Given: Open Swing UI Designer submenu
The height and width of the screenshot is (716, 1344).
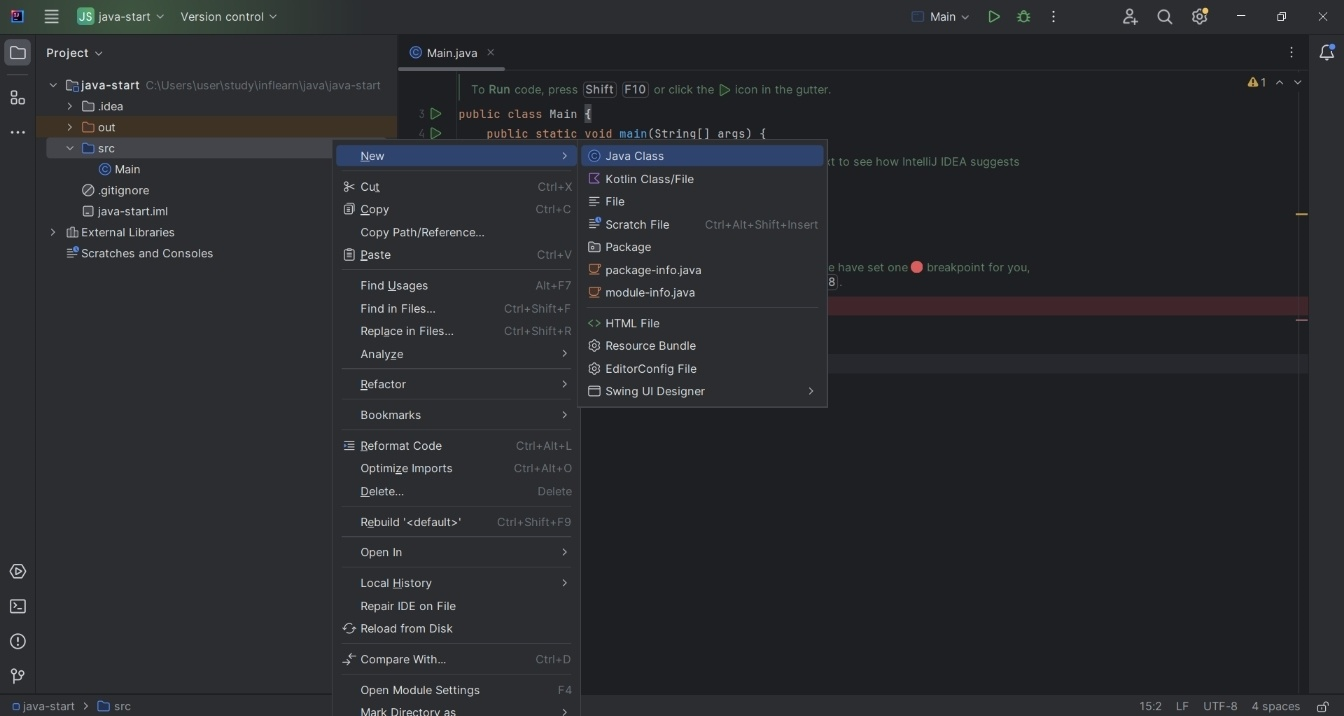Looking at the screenshot, I should point(703,391).
